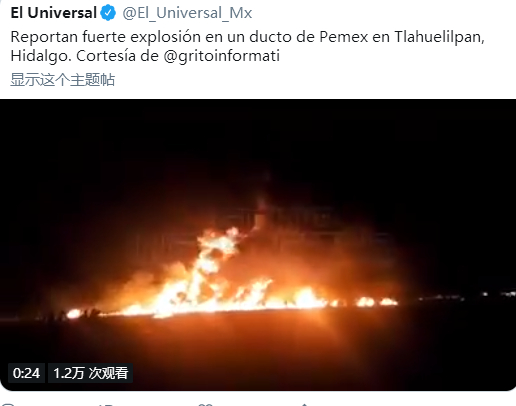516x406 pixels.
Task: Click the dark sky area of the video
Action: 258,140
